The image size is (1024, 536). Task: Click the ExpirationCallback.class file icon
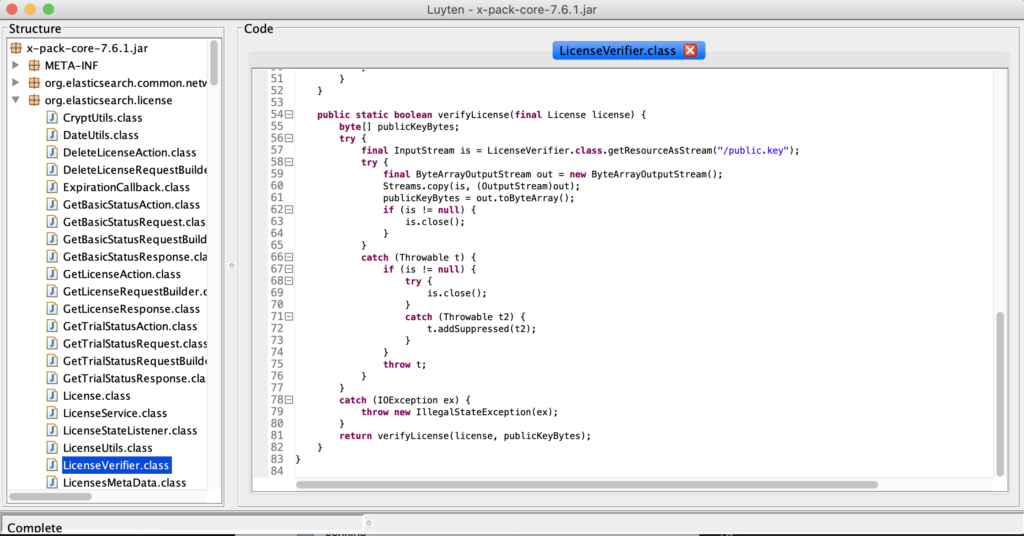click(x=52, y=187)
